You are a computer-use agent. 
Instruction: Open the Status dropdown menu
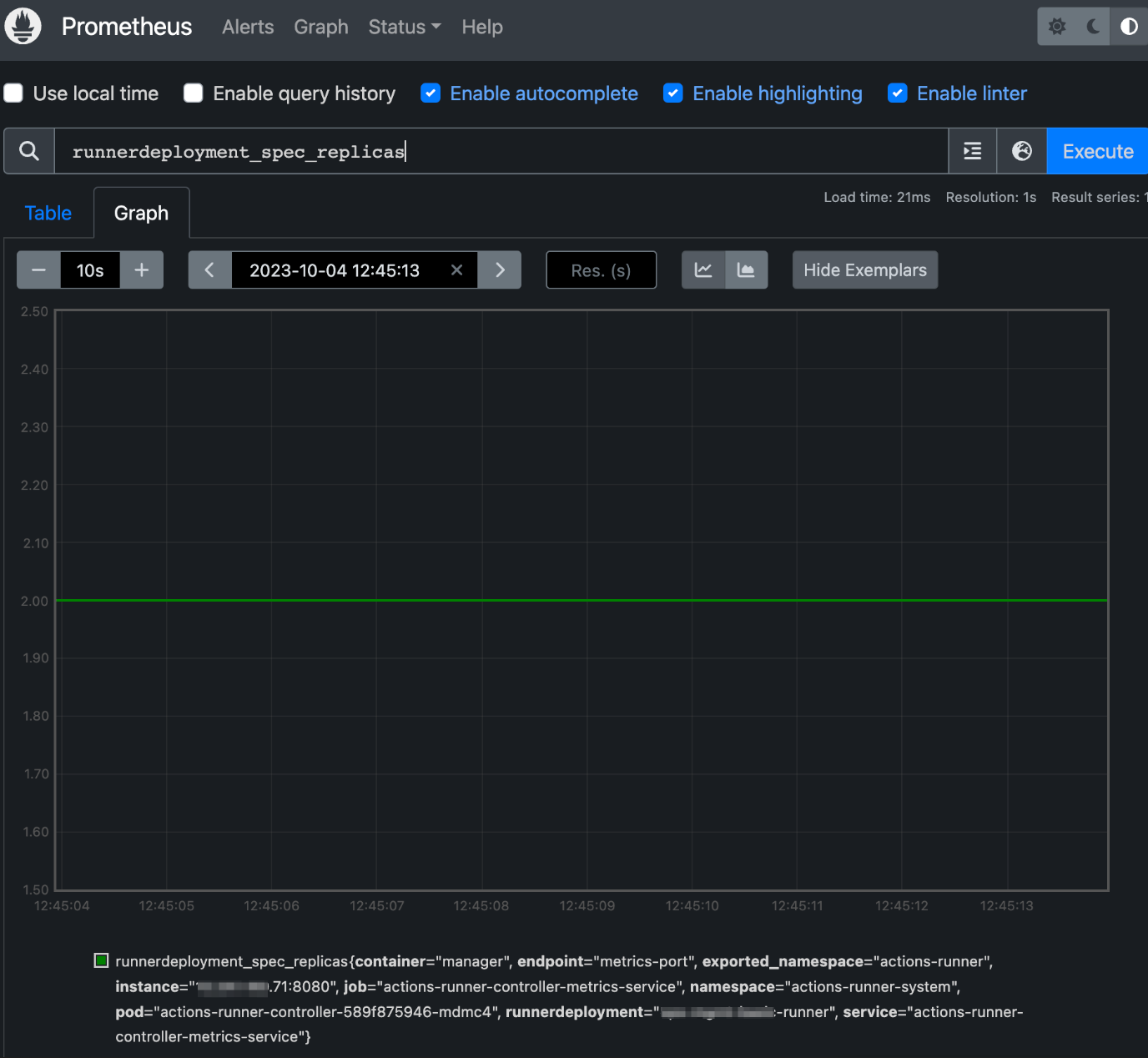(x=405, y=27)
